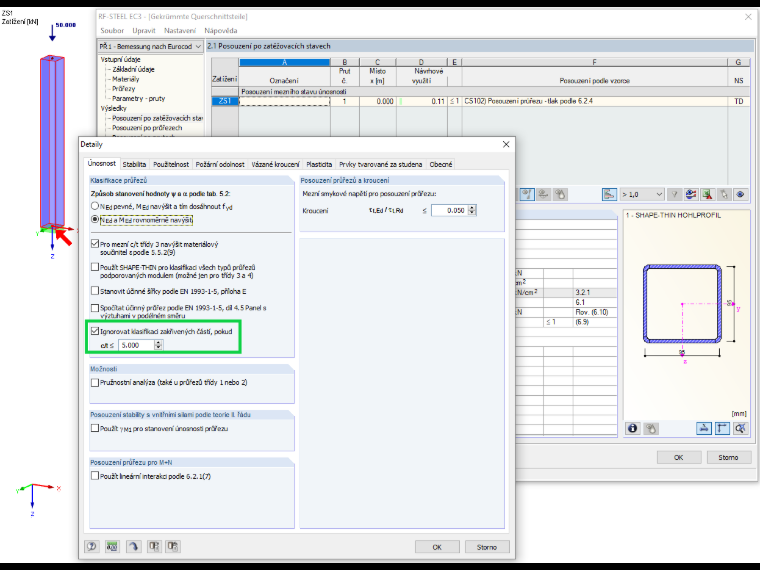The width and height of the screenshot is (760, 570).
Task: Open the PŘ1 - Bemessung nach Eurocod dropdown
Action: (x=150, y=47)
